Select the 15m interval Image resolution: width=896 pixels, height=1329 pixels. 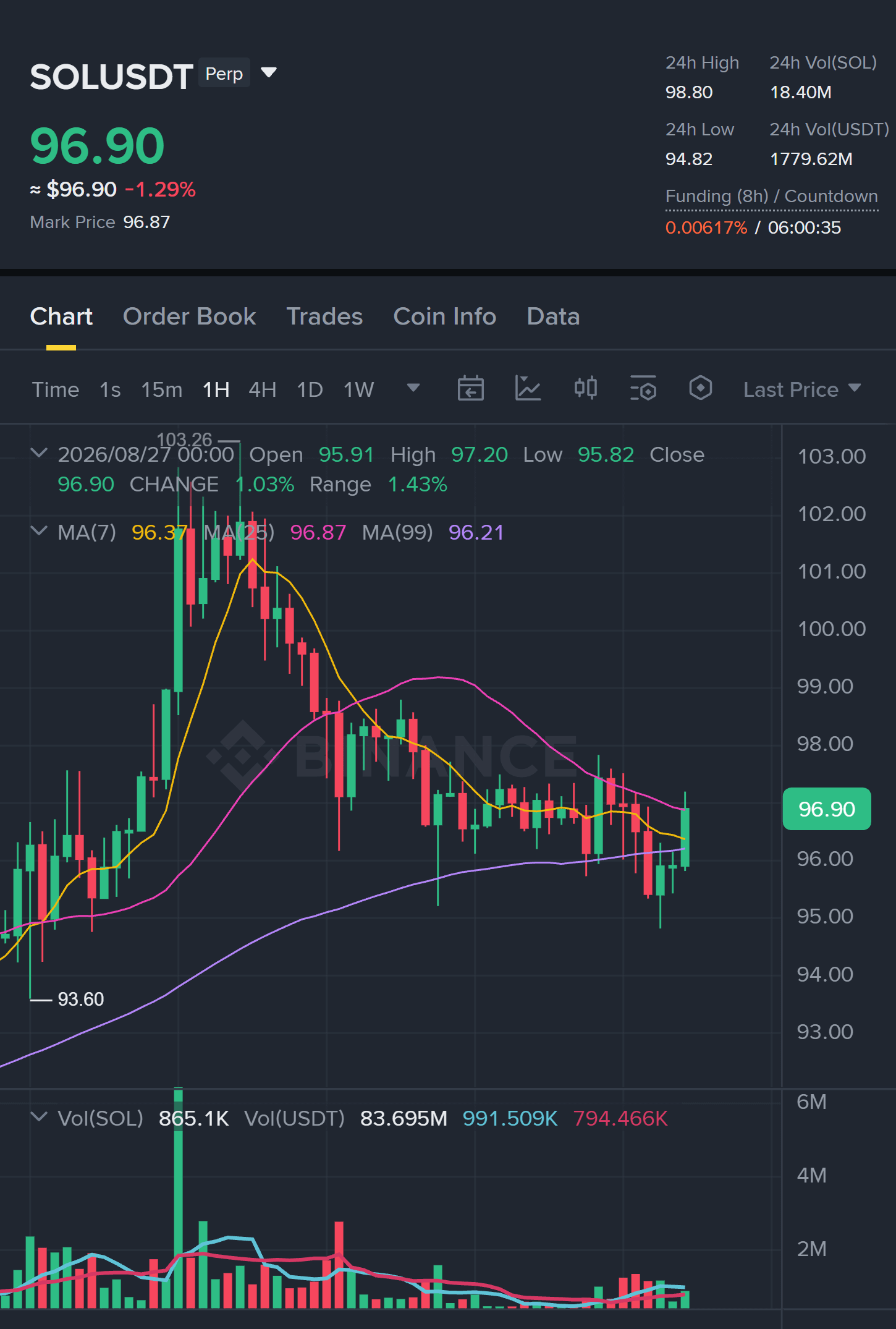point(162,389)
